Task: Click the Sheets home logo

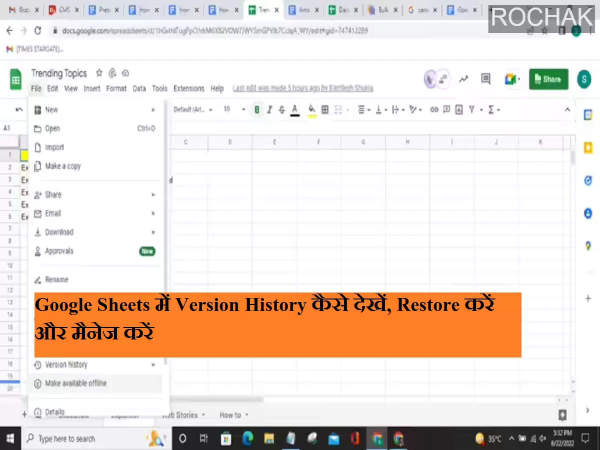Action: point(16,79)
